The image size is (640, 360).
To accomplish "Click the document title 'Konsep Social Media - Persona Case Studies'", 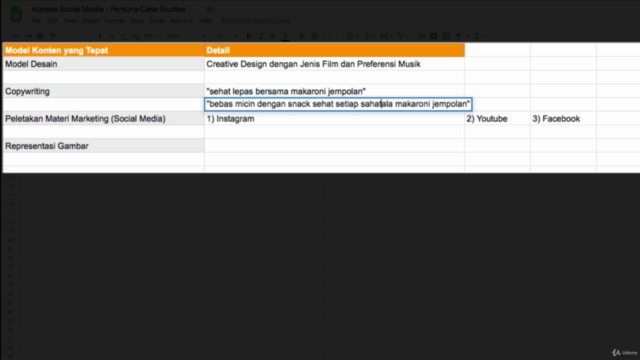I will (x=109, y=9).
